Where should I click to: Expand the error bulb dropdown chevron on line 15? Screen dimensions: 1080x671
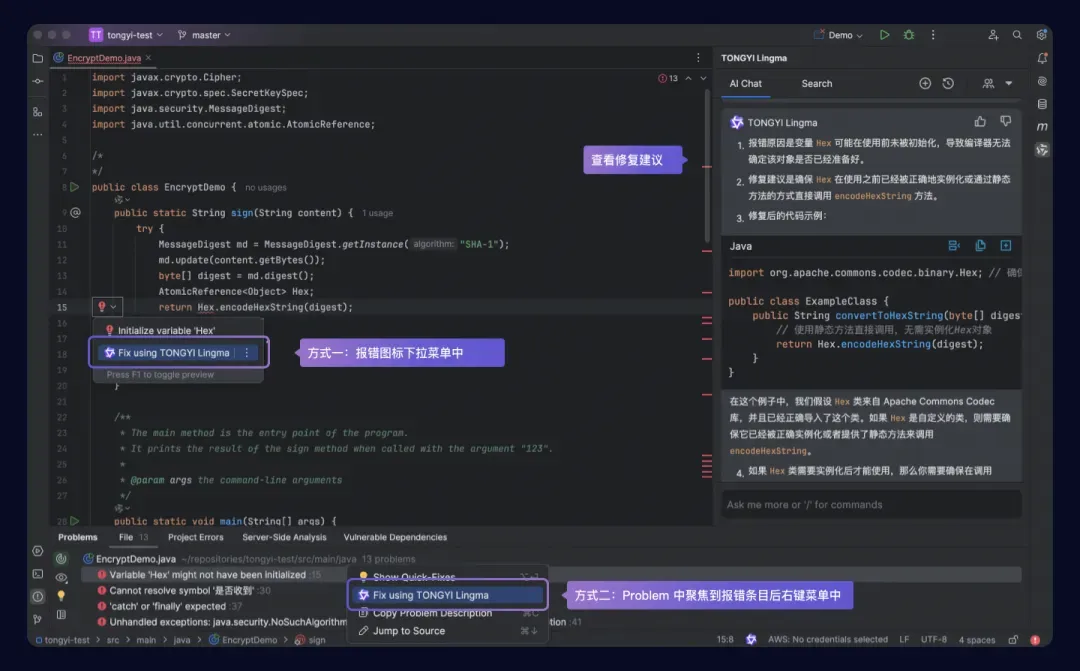pos(114,307)
